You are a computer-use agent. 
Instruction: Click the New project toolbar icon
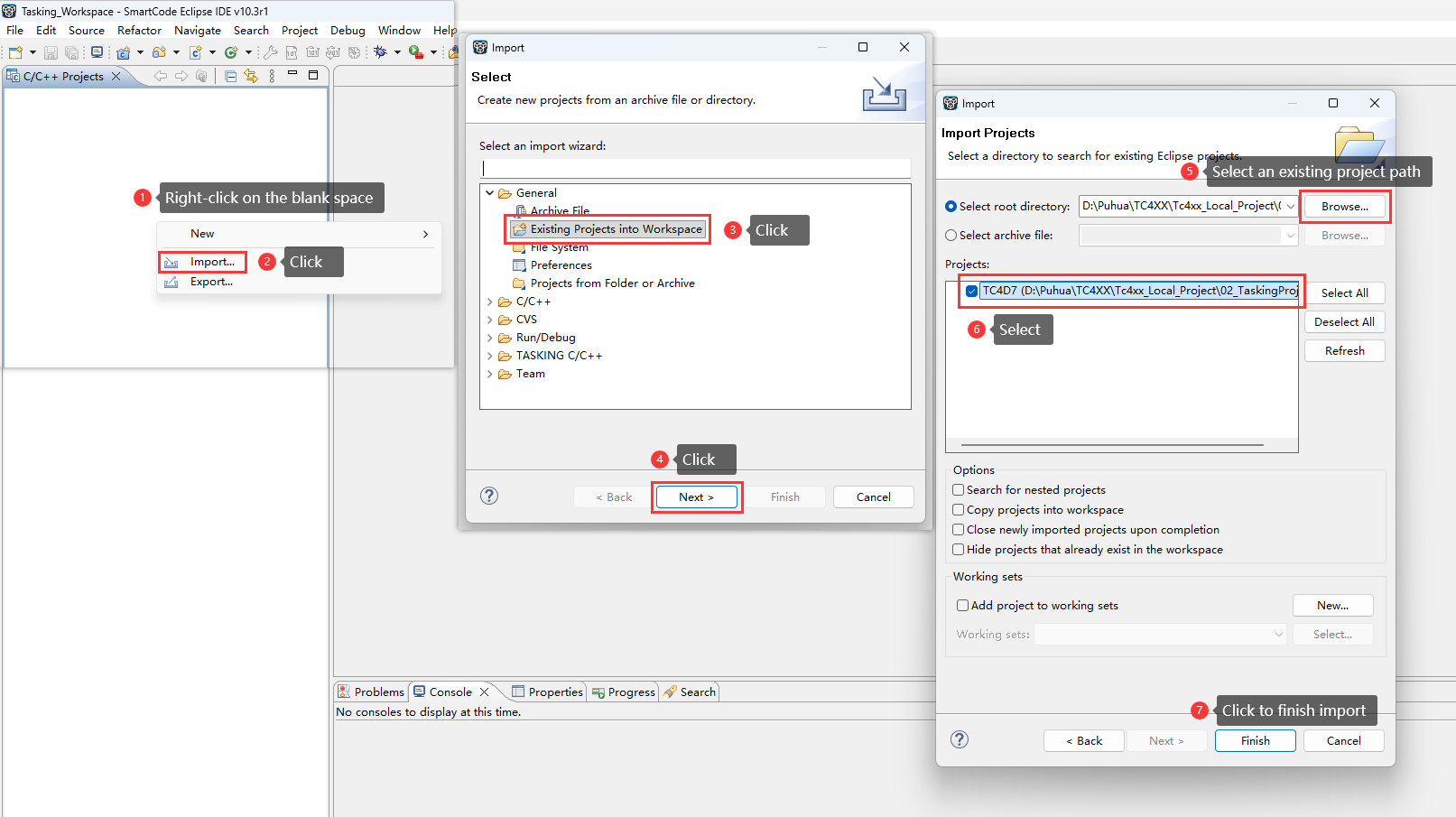pyautogui.click(x=15, y=52)
